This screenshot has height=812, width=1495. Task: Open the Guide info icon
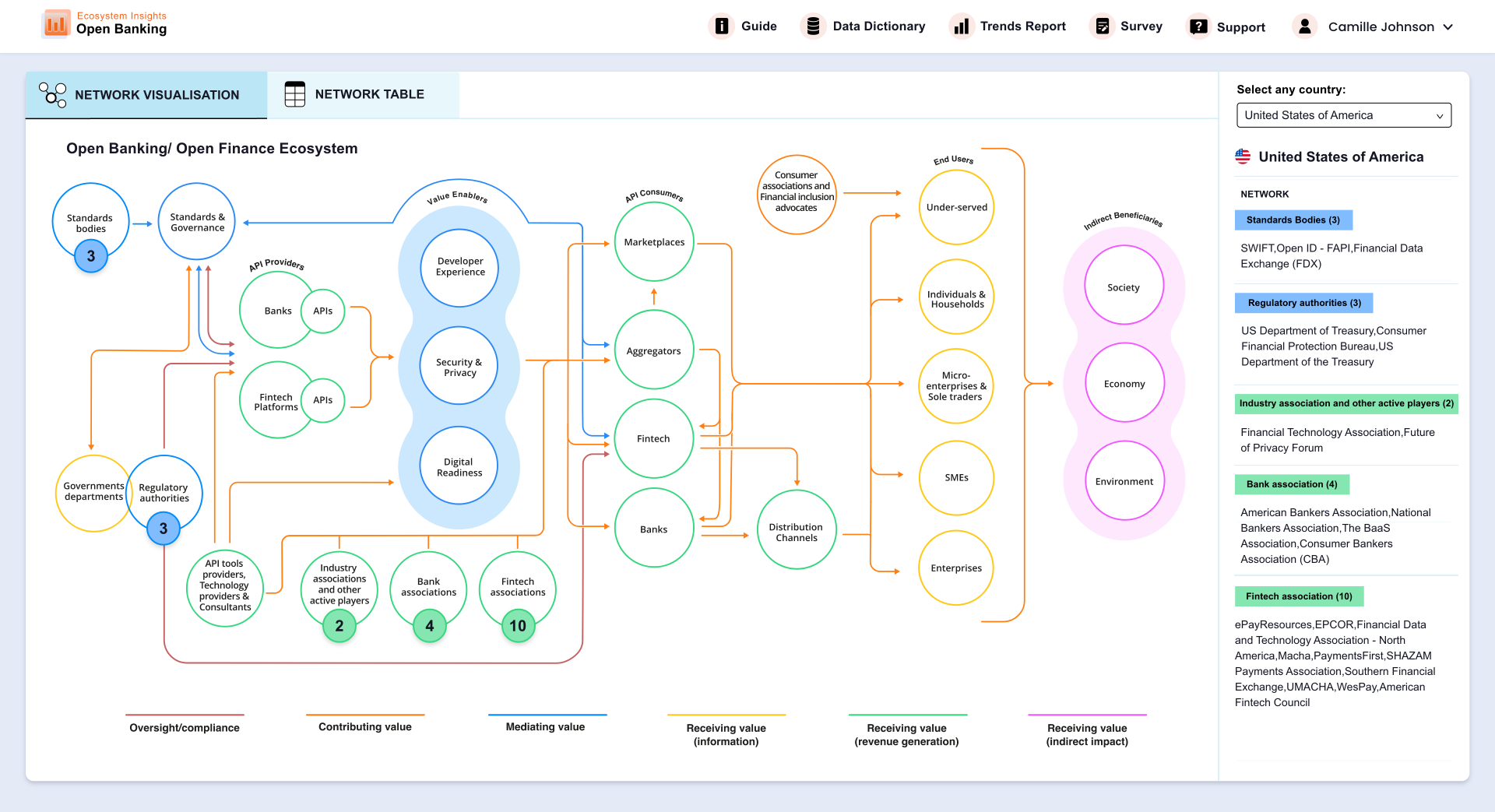[x=722, y=26]
